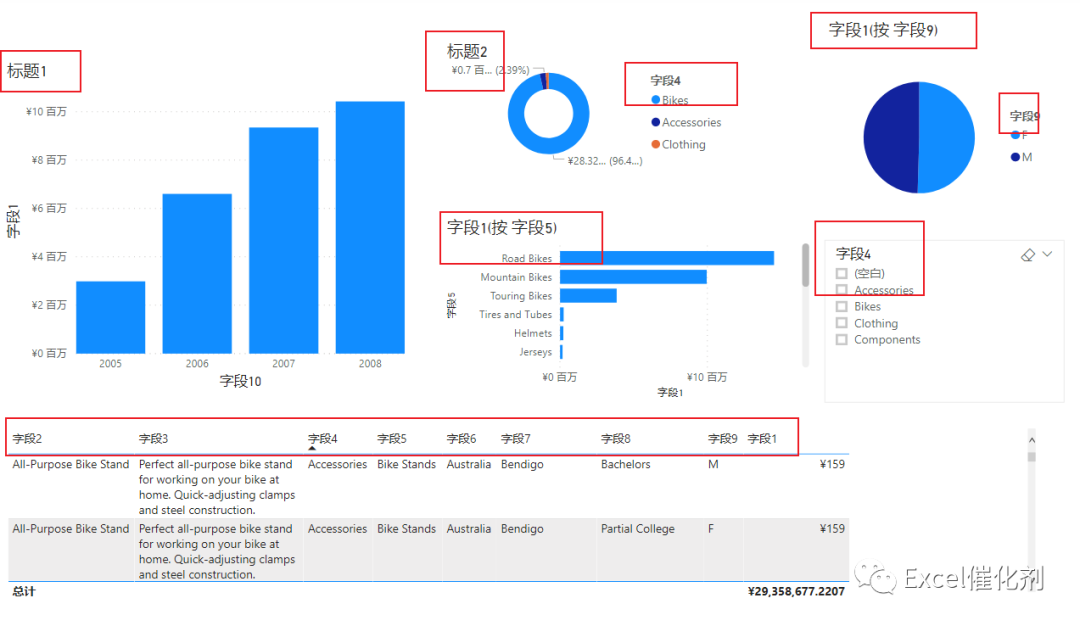Viewport: 1080px width, 626px height.
Task: Sort table by 字段3 column header
Action: tap(154, 439)
